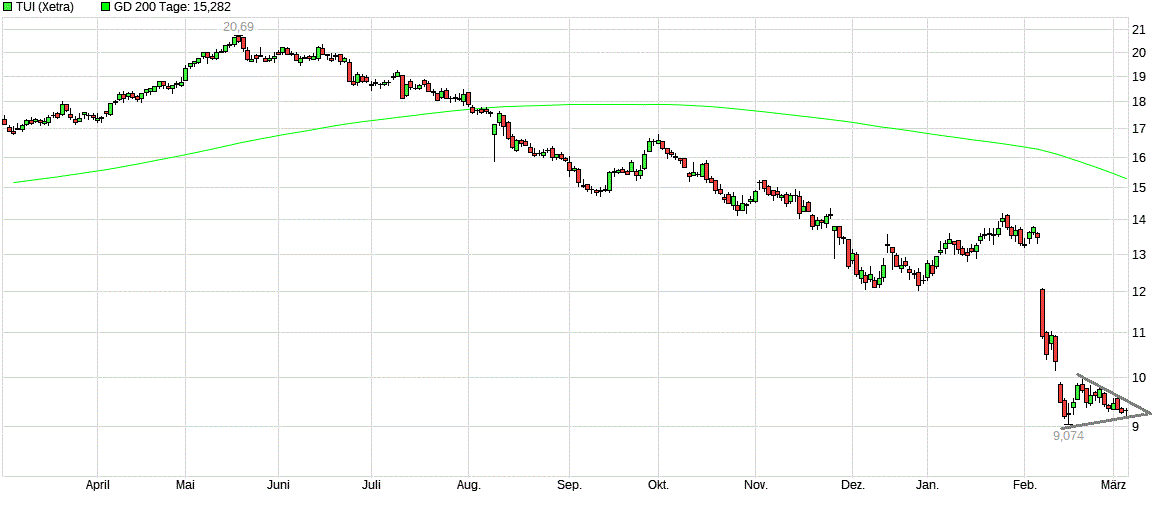Click the 20,69 high price annotation
Viewport: 1175px width, 517px height.
click(238, 27)
